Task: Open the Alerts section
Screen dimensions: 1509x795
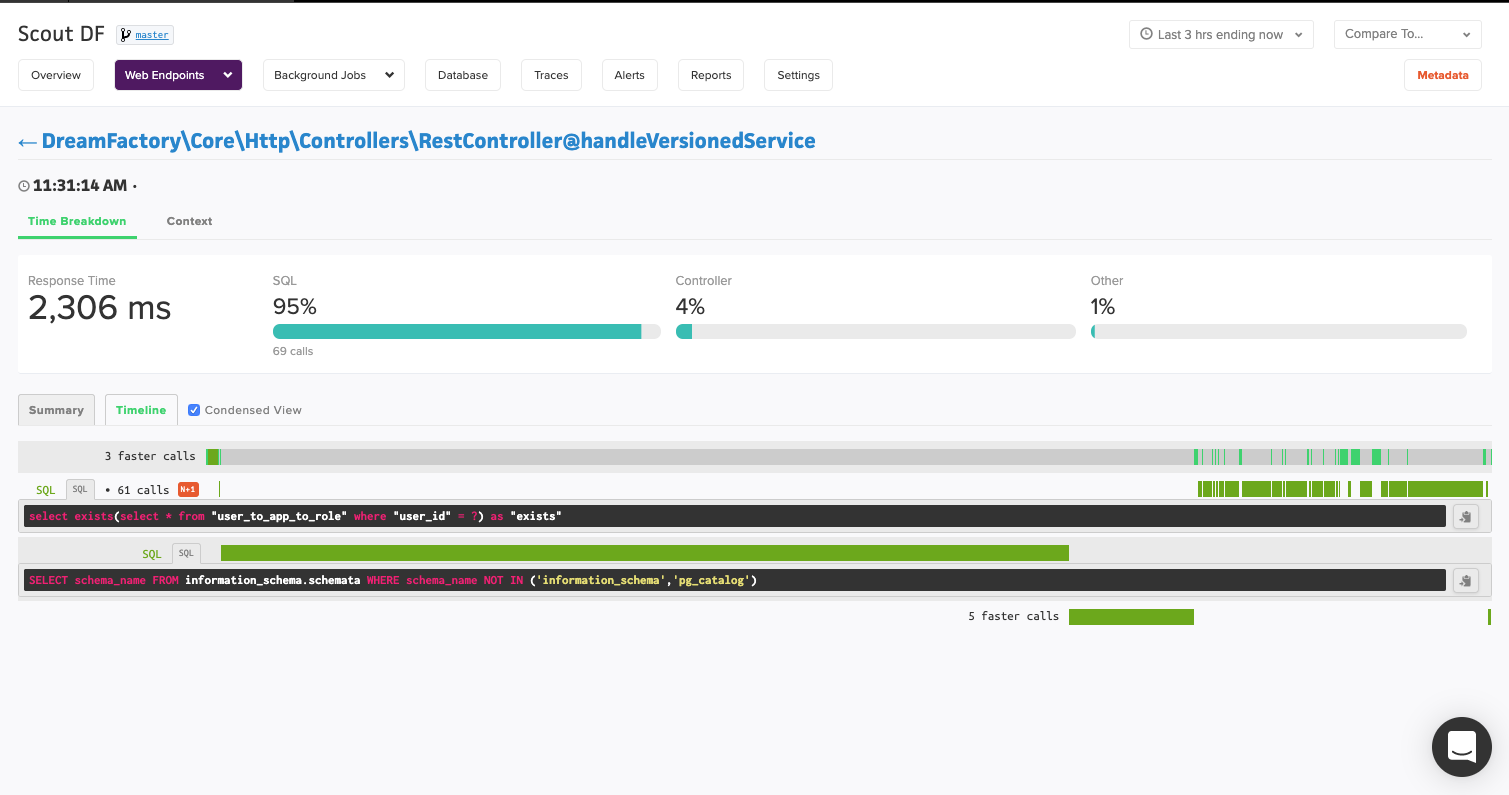Action: pos(630,75)
